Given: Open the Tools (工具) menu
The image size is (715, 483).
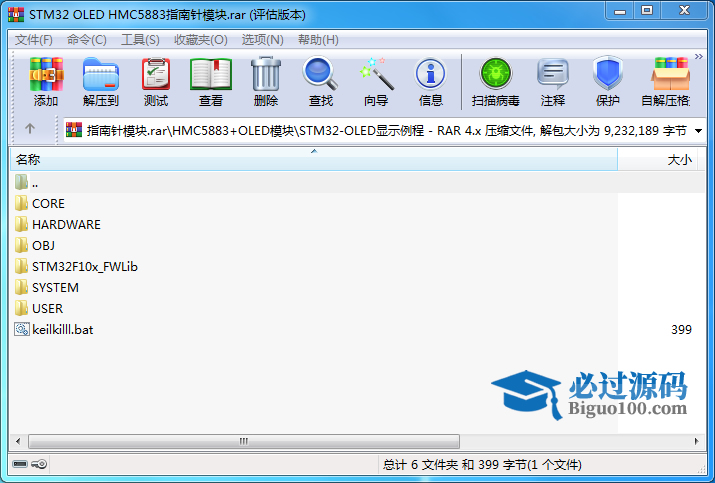Looking at the screenshot, I should point(140,40).
